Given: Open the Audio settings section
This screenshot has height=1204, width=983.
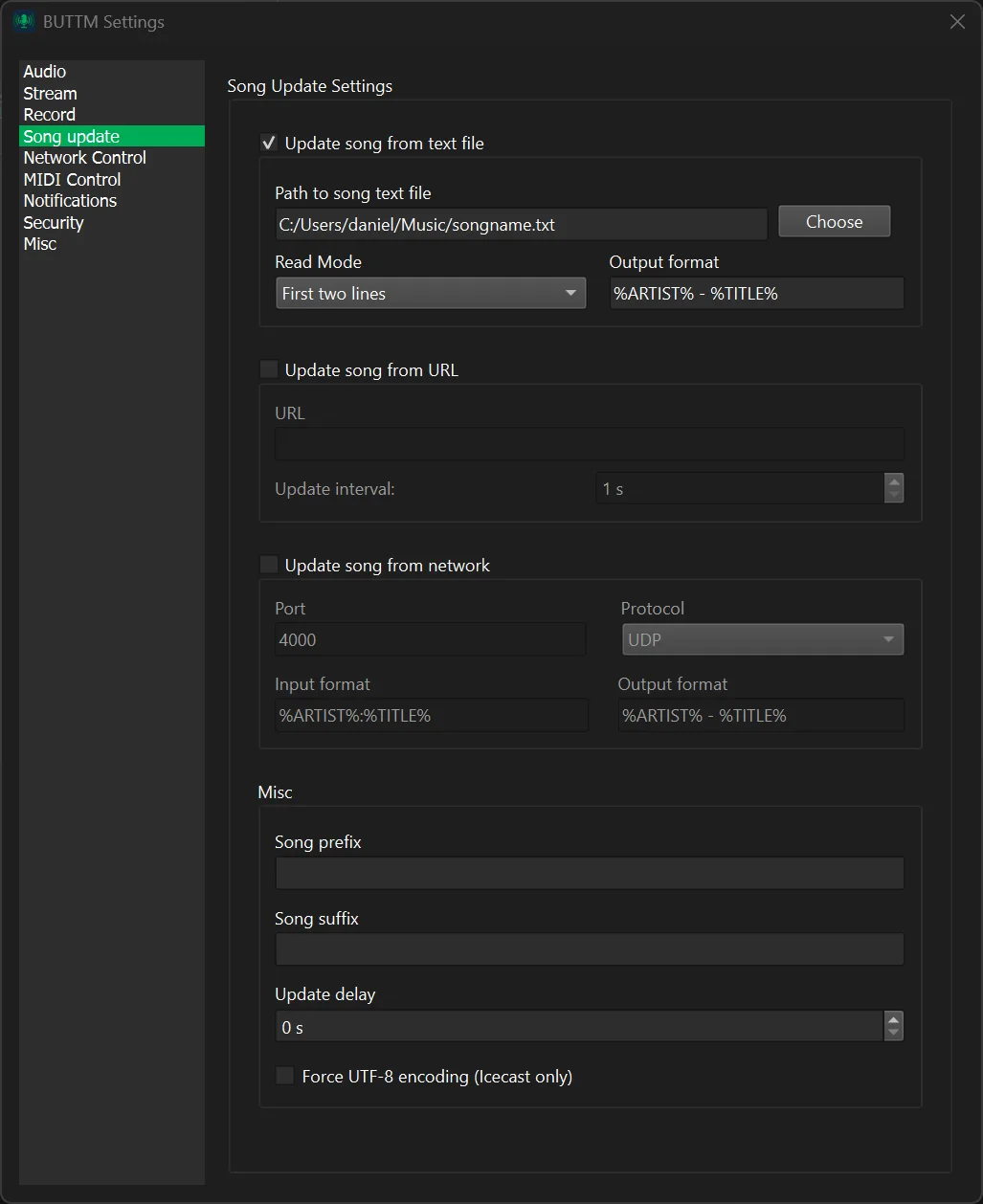Looking at the screenshot, I should 44,71.
